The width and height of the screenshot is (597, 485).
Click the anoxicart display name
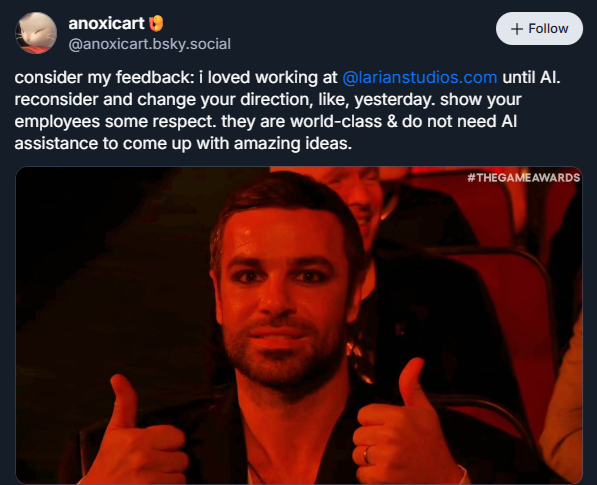click(x=106, y=24)
